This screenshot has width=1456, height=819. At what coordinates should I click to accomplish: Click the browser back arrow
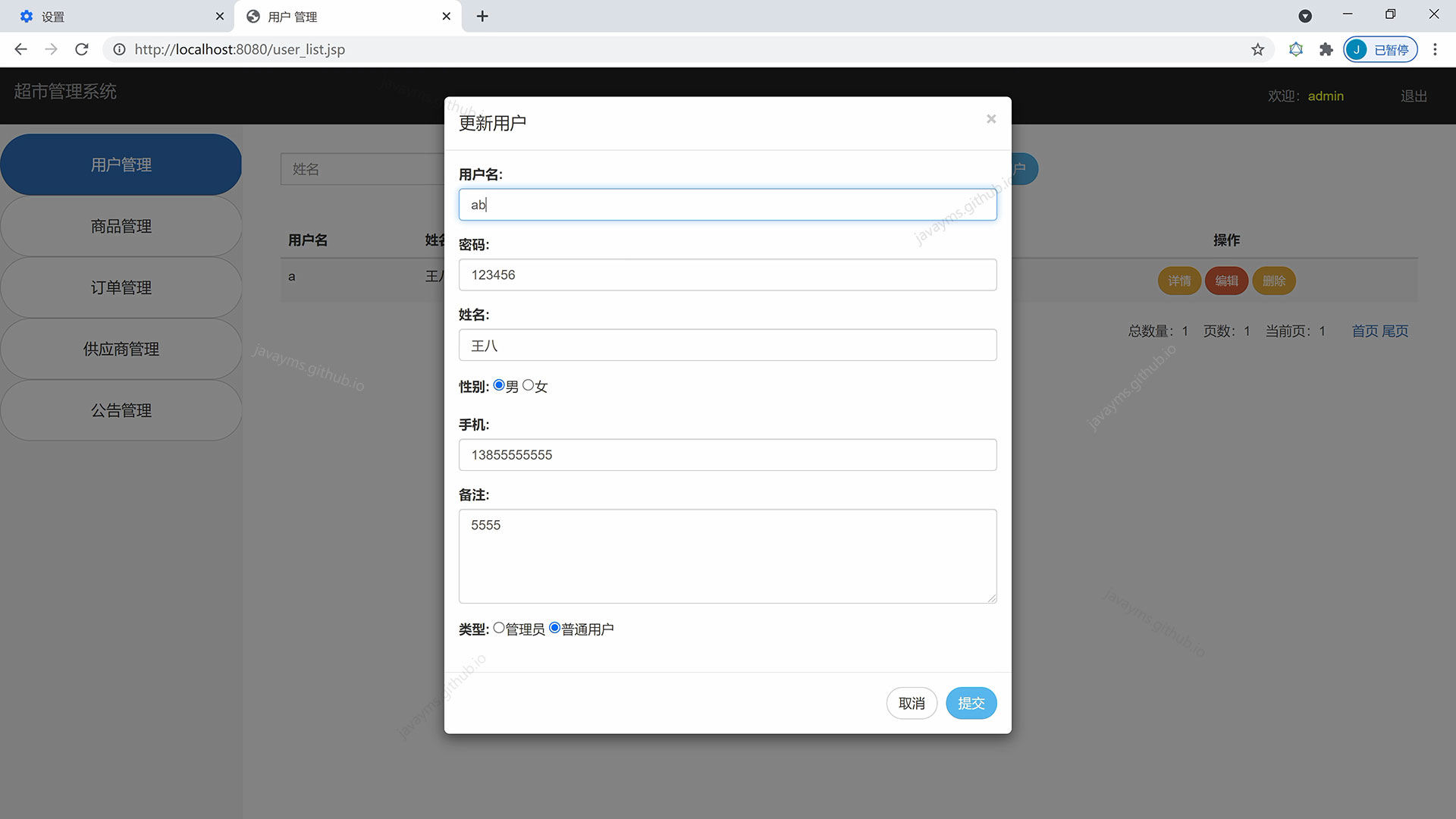(20, 49)
